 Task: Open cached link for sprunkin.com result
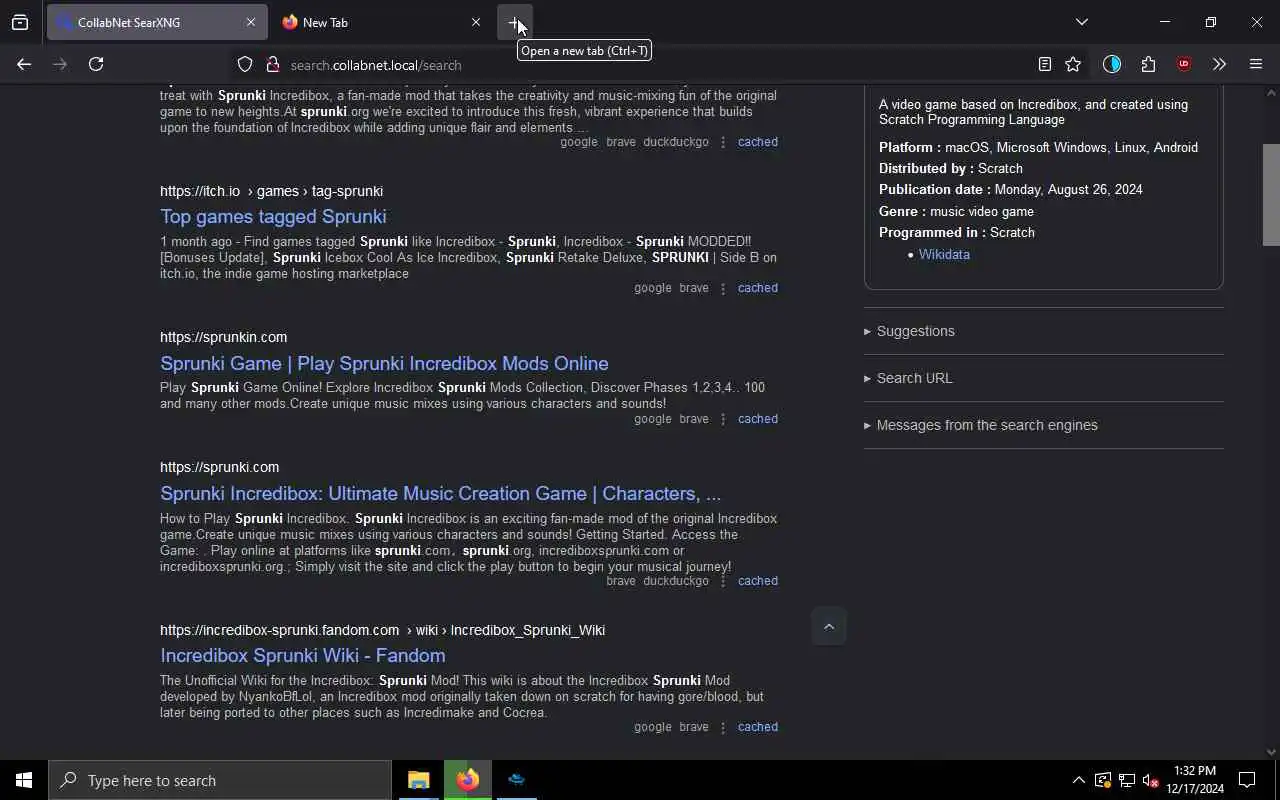pyautogui.click(x=757, y=419)
